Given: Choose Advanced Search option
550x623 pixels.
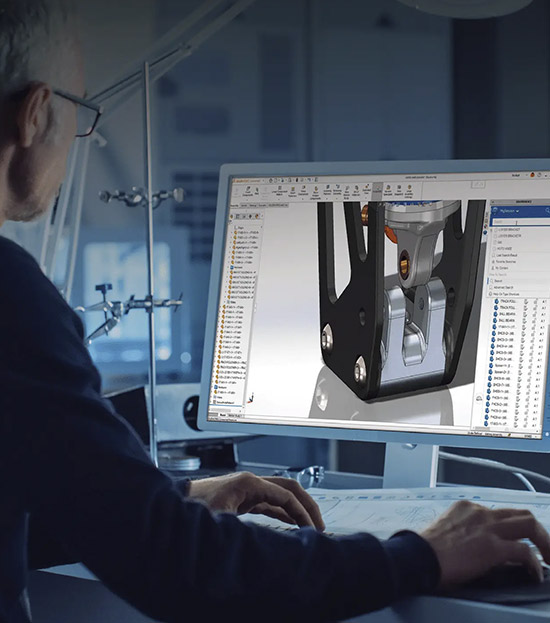Looking at the screenshot, I should pyautogui.click(x=502, y=287).
